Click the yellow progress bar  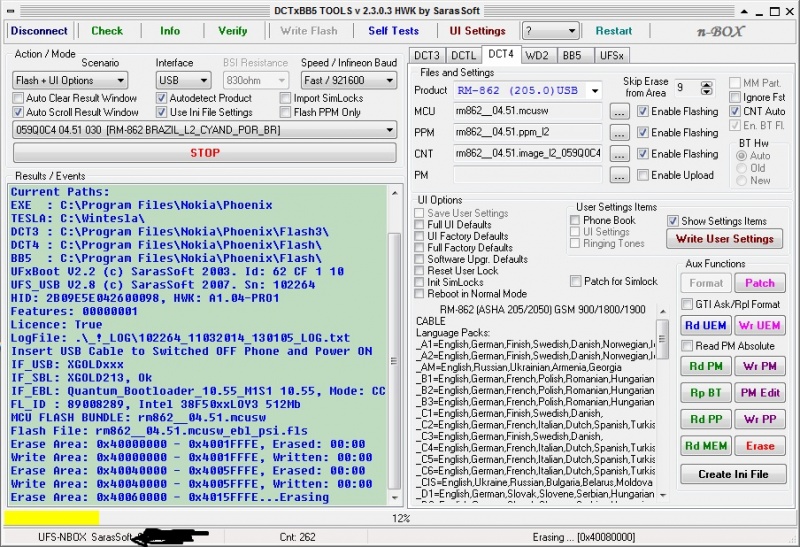[52, 518]
